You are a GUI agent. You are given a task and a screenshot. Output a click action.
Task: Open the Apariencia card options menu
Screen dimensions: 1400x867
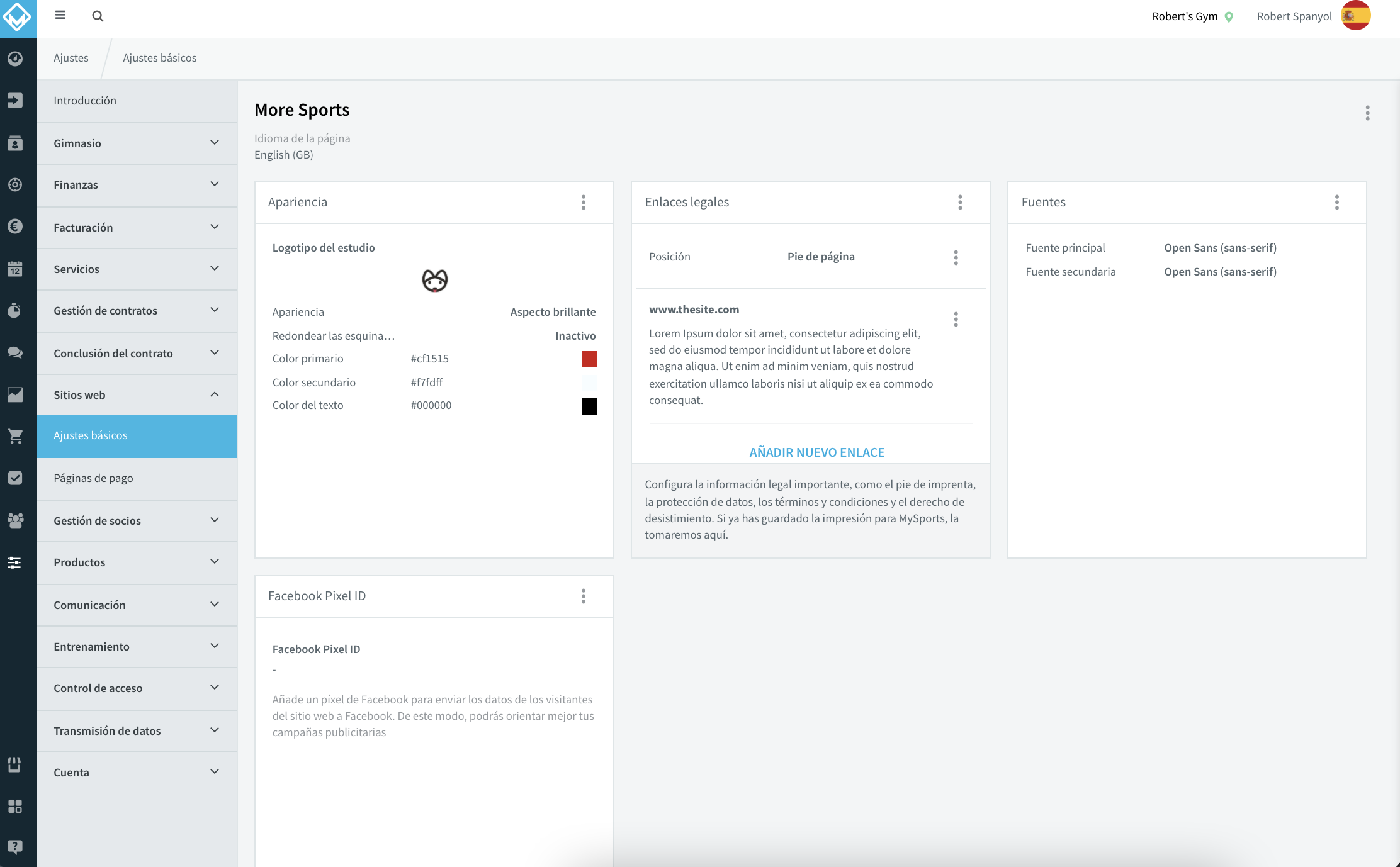[584, 202]
